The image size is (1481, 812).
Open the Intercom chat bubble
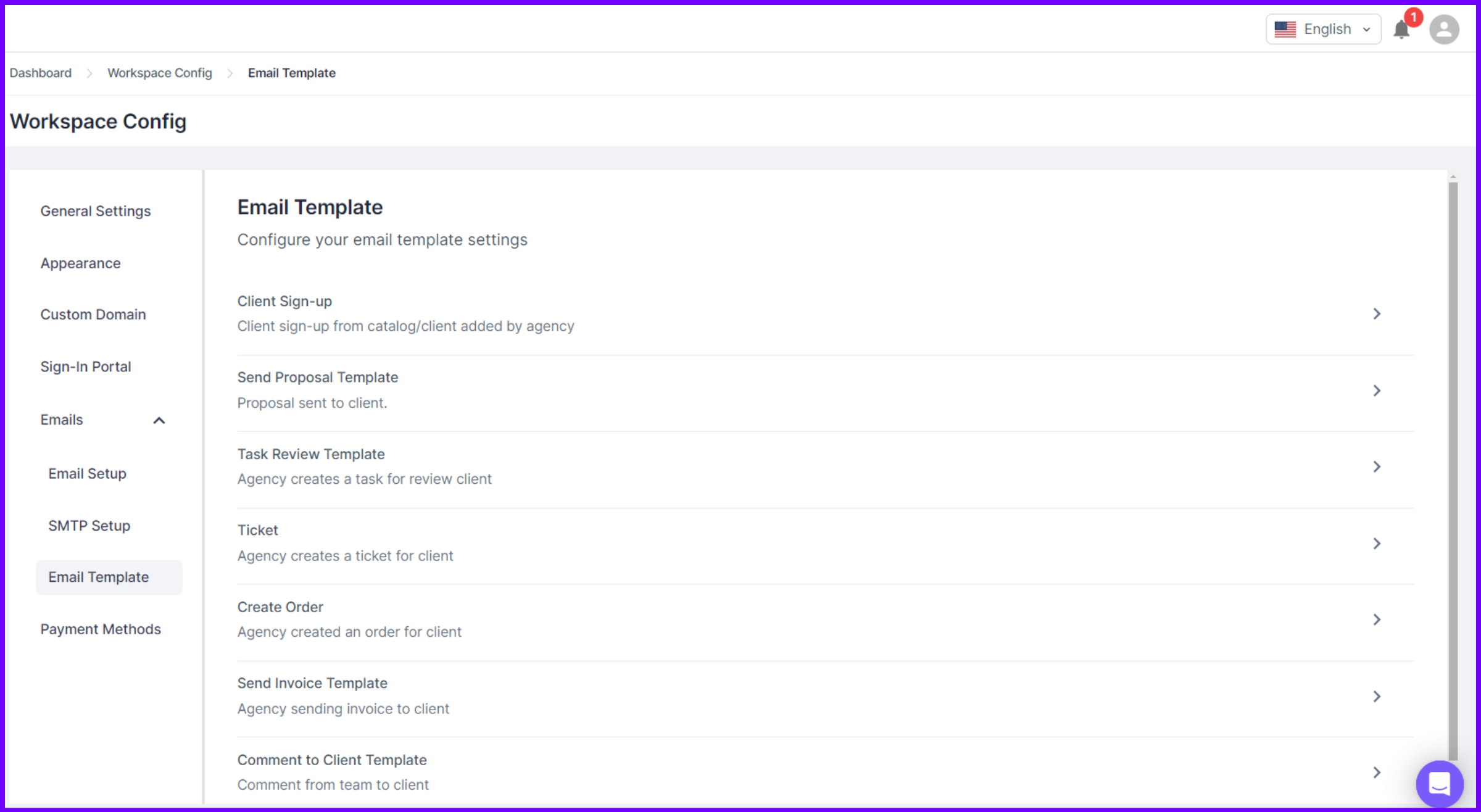[x=1439, y=783]
